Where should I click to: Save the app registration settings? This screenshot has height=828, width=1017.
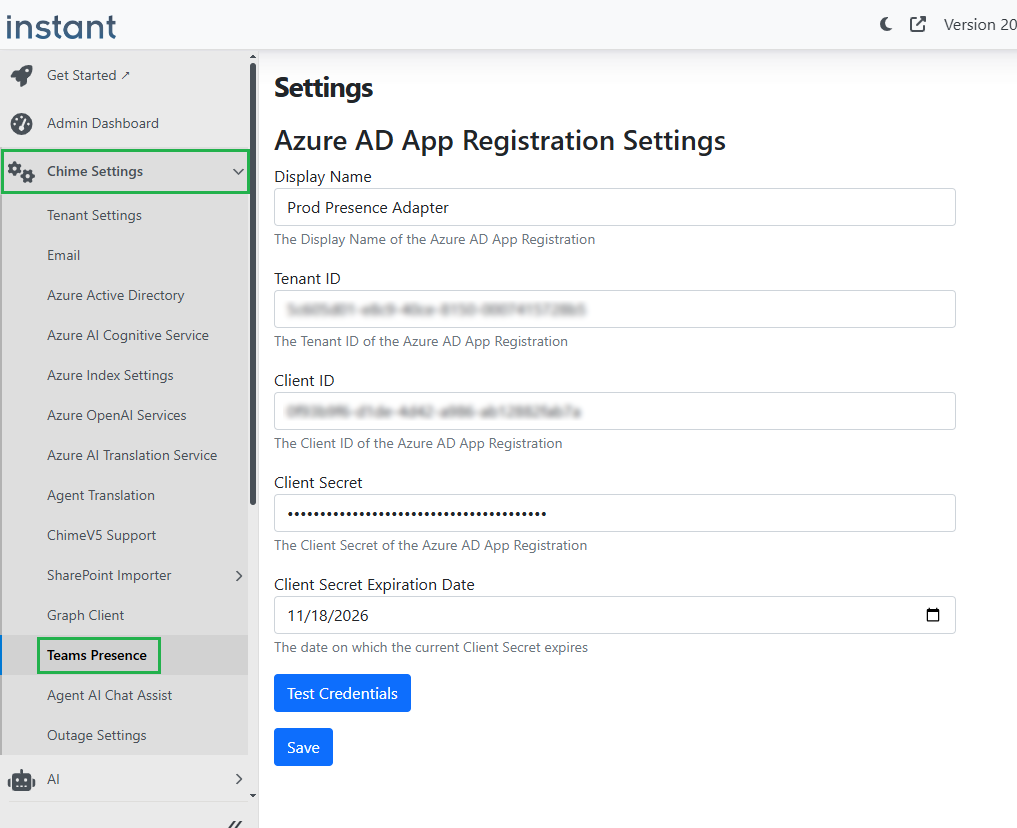click(x=303, y=747)
